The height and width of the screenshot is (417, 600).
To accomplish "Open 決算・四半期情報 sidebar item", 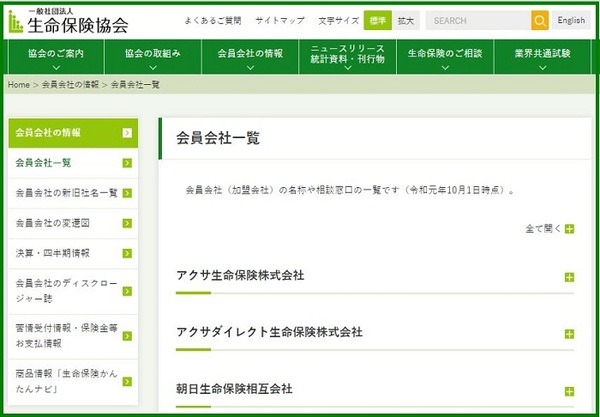I will pos(73,253).
